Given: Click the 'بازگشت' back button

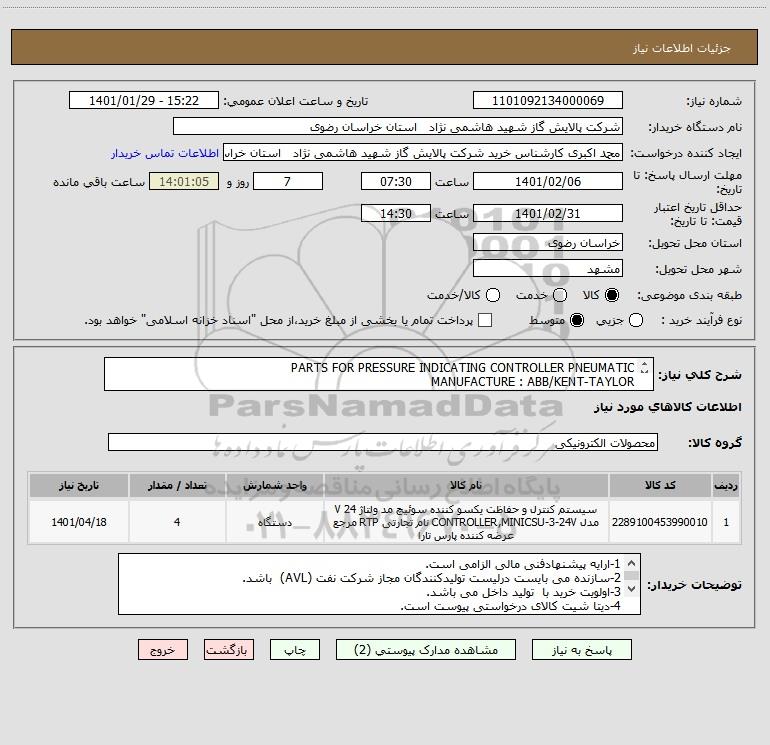Looking at the screenshot, I should pyautogui.click(x=229, y=650).
